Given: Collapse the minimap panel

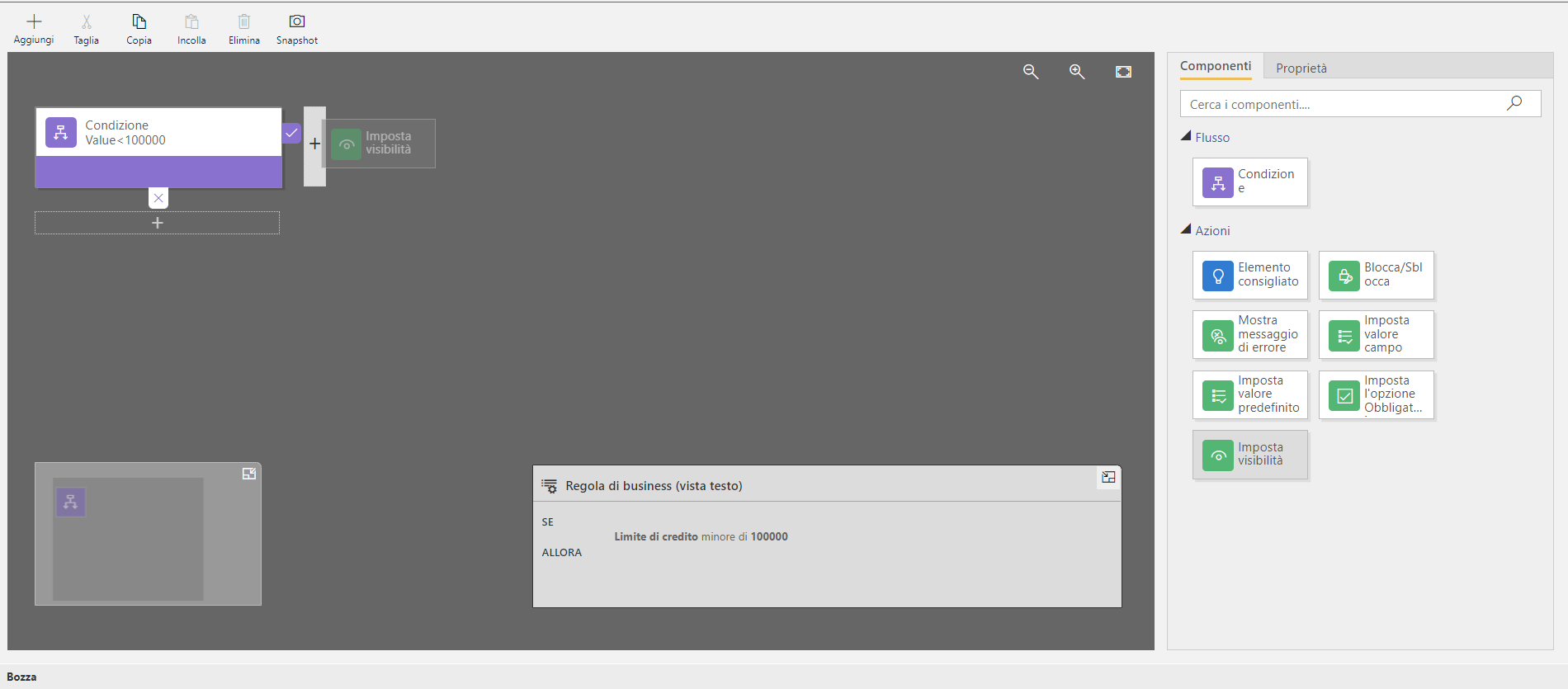Looking at the screenshot, I should [249, 474].
